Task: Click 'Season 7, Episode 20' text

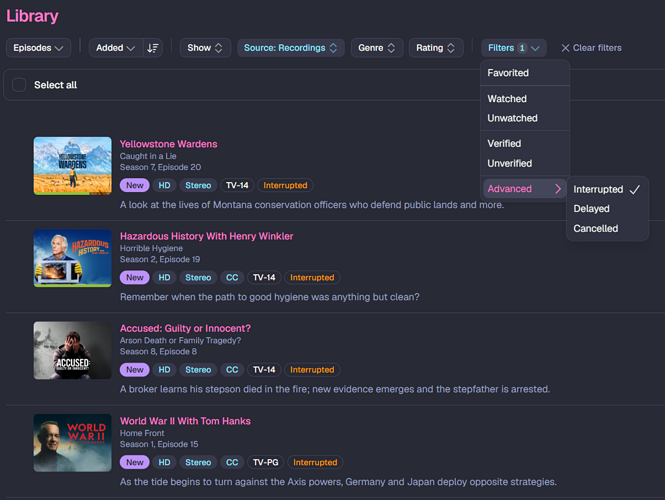Action: [x=160, y=167]
